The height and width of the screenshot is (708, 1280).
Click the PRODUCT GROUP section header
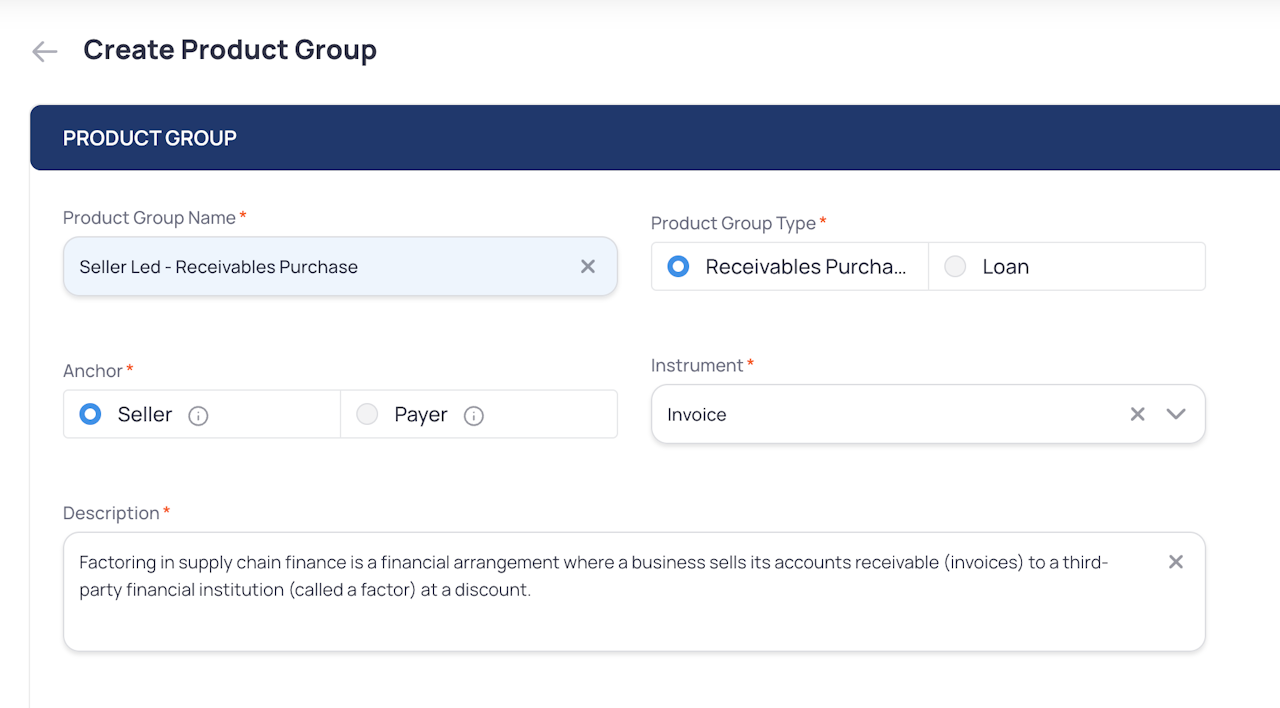point(150,138)
